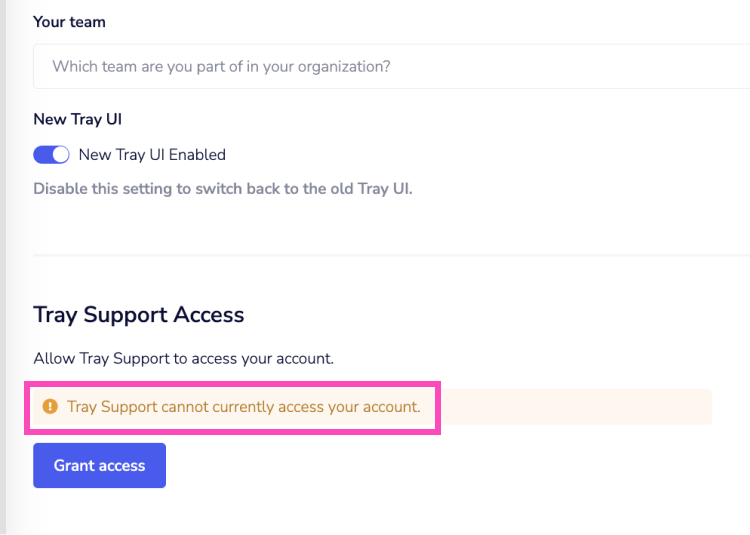Click the word "Access" in section heading
This screenshot has height=535, width=750.
[209, 314]
